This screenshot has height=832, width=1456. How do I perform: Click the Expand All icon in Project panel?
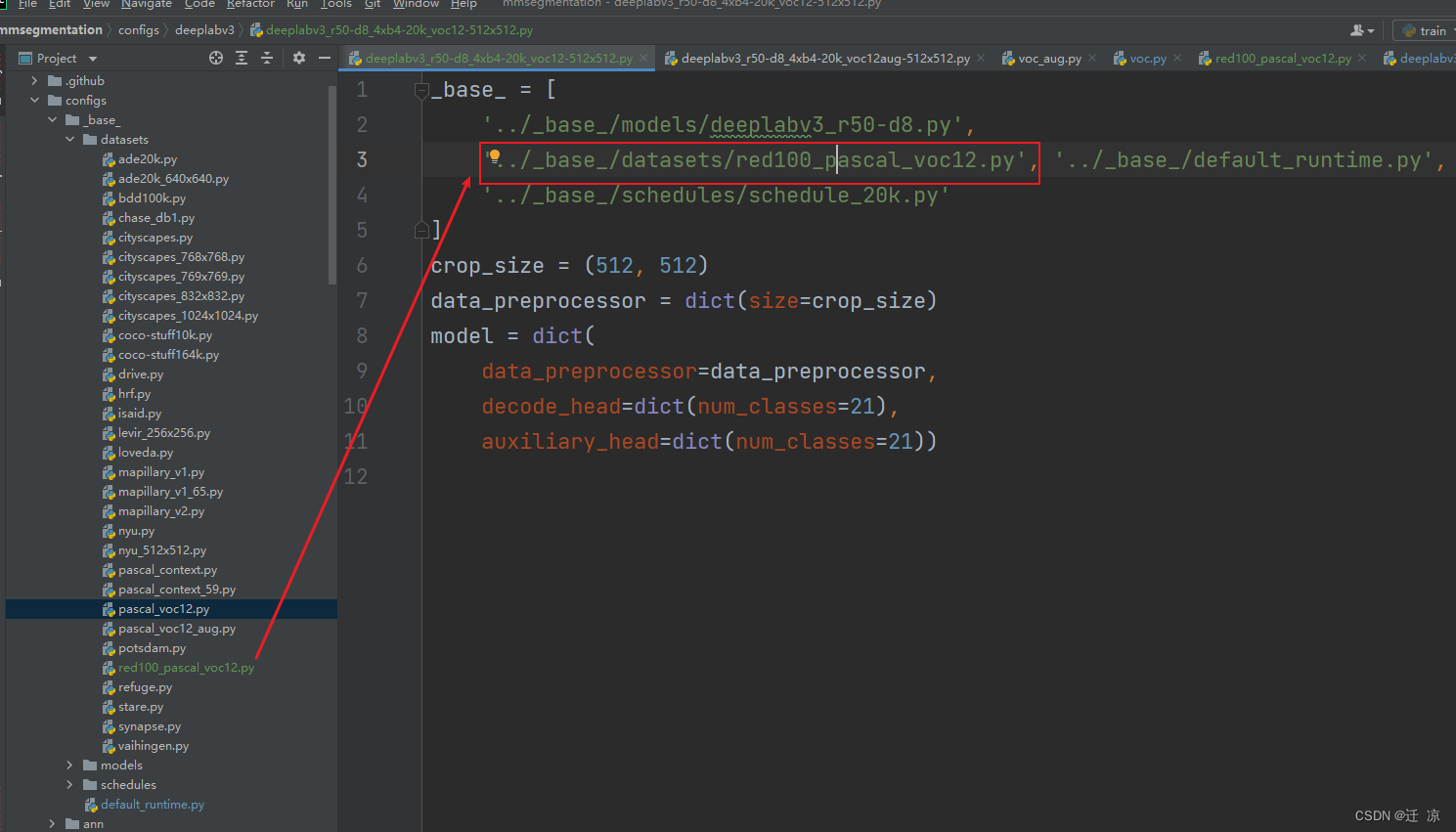[242, 59]
